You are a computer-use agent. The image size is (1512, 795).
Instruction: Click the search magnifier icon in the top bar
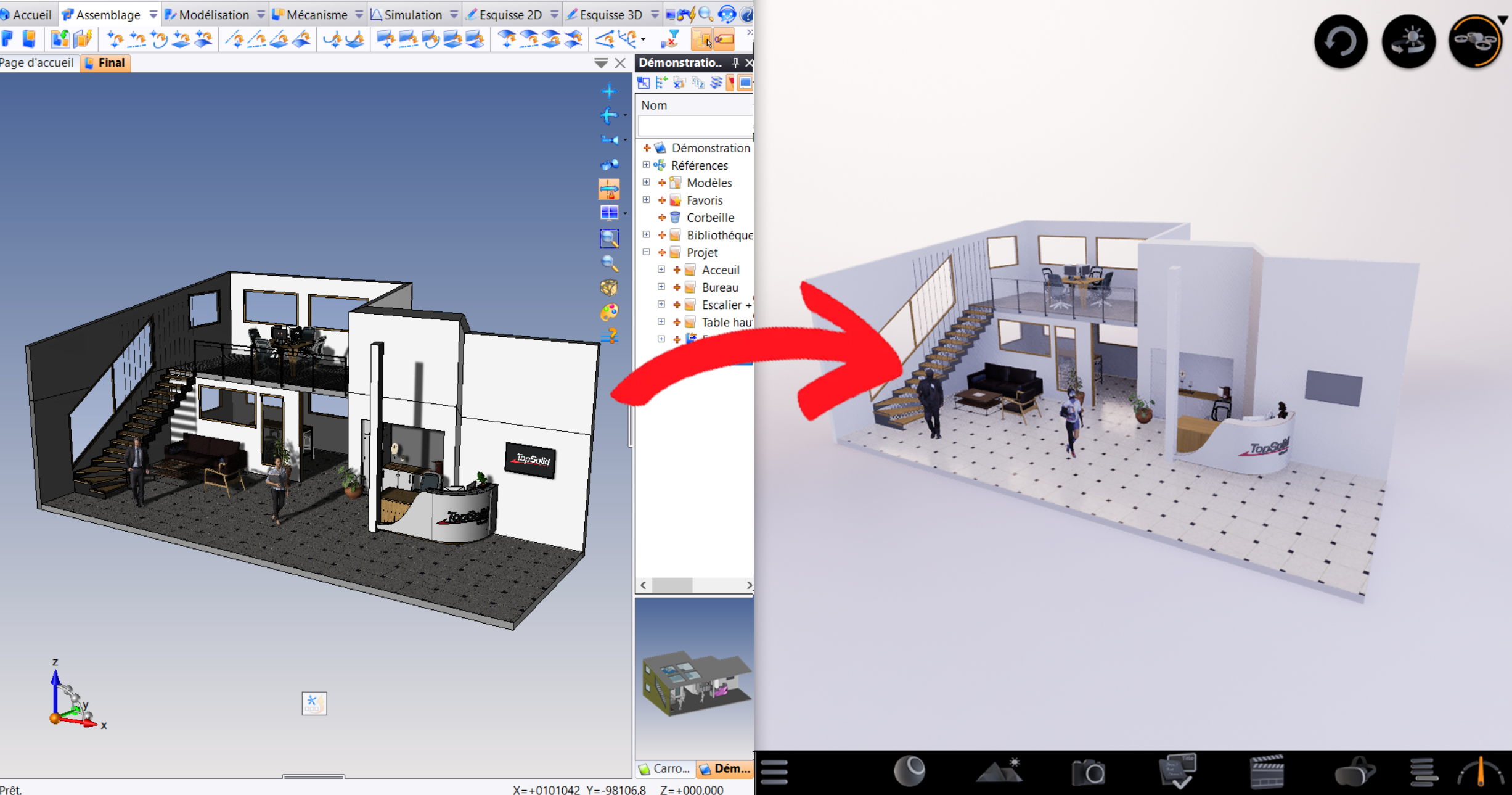click(x=706, y=14)
